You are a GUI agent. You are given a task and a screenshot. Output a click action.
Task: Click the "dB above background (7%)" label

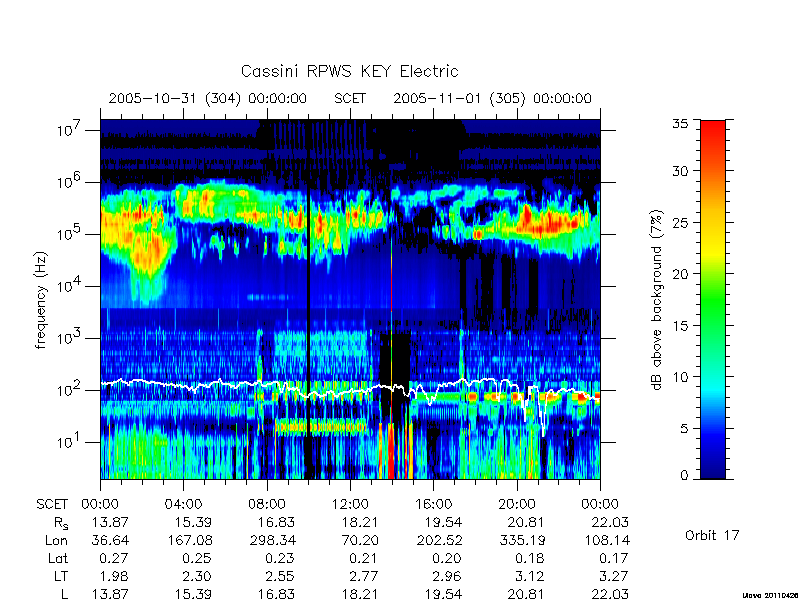657,300
